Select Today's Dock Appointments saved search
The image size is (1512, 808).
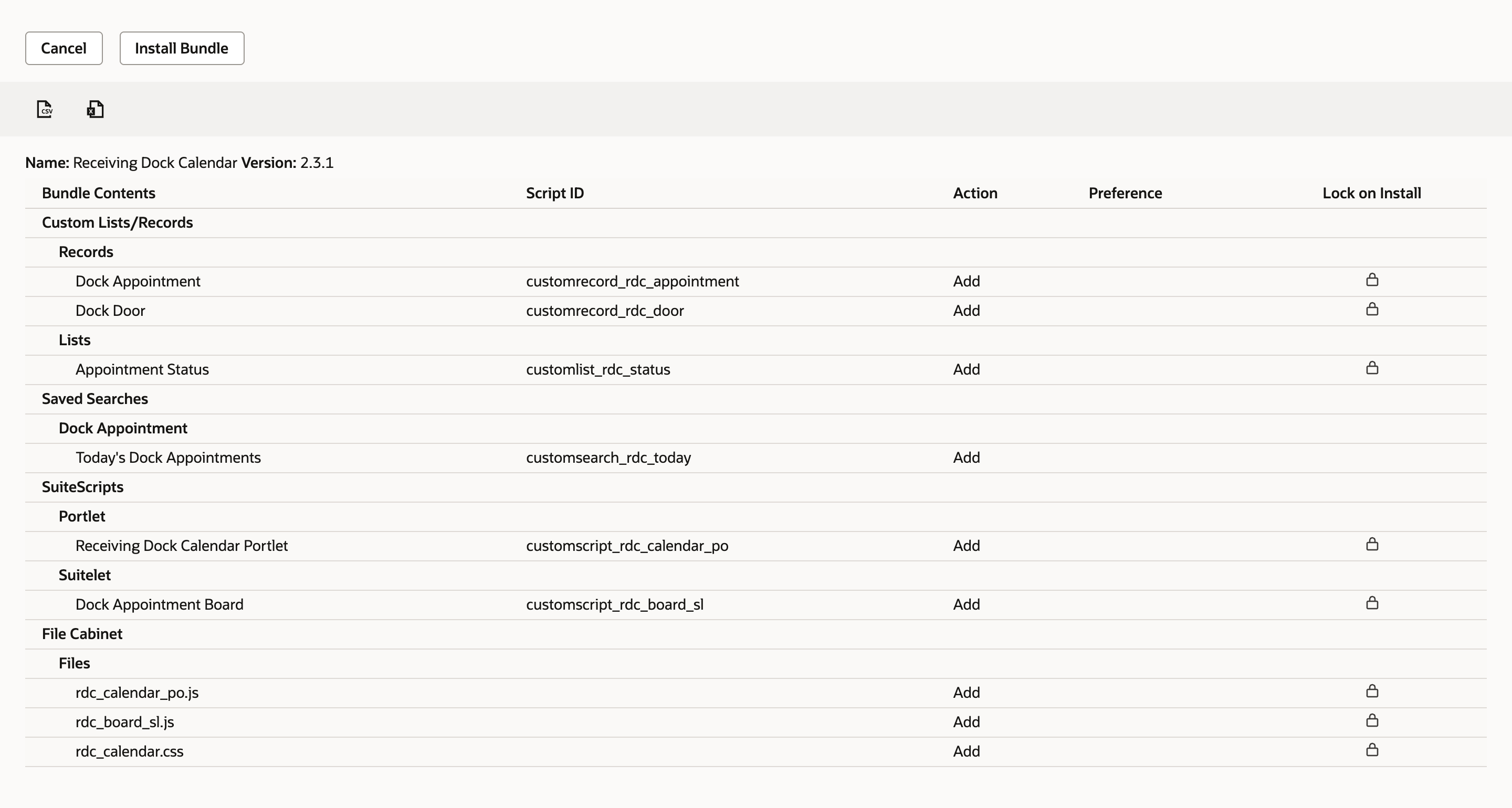(x=168, y=457)
